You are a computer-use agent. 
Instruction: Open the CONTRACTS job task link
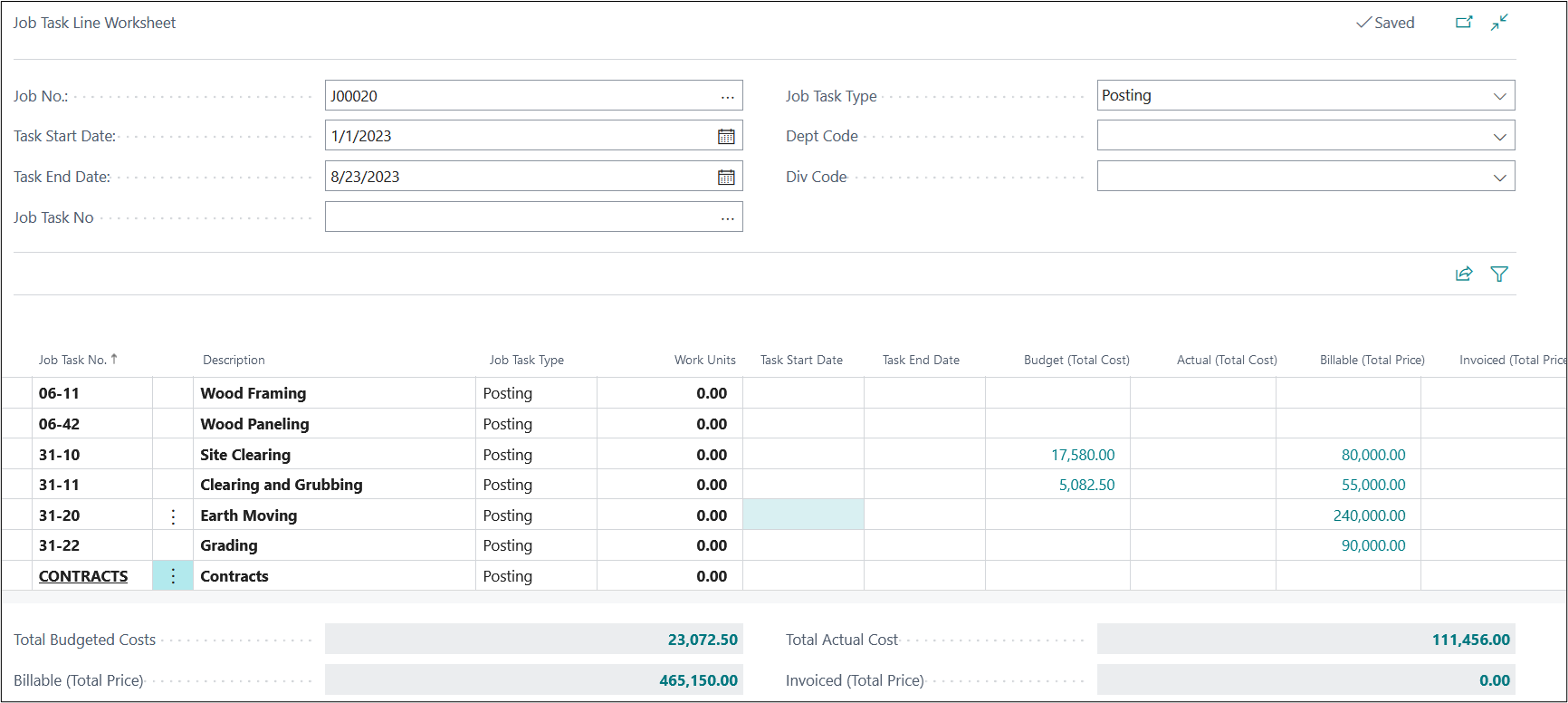point(83,576)
